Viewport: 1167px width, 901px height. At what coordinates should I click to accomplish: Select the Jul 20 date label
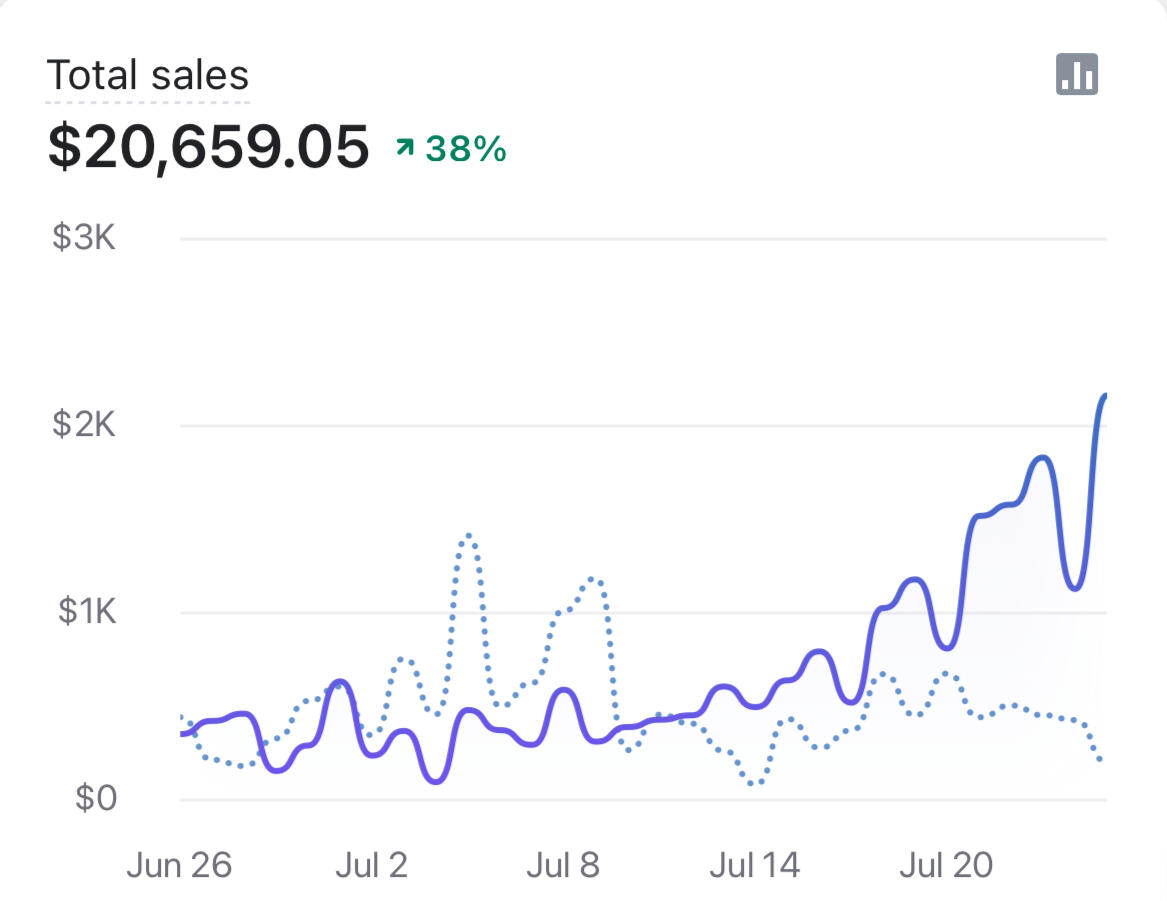[x=946, y=865]
